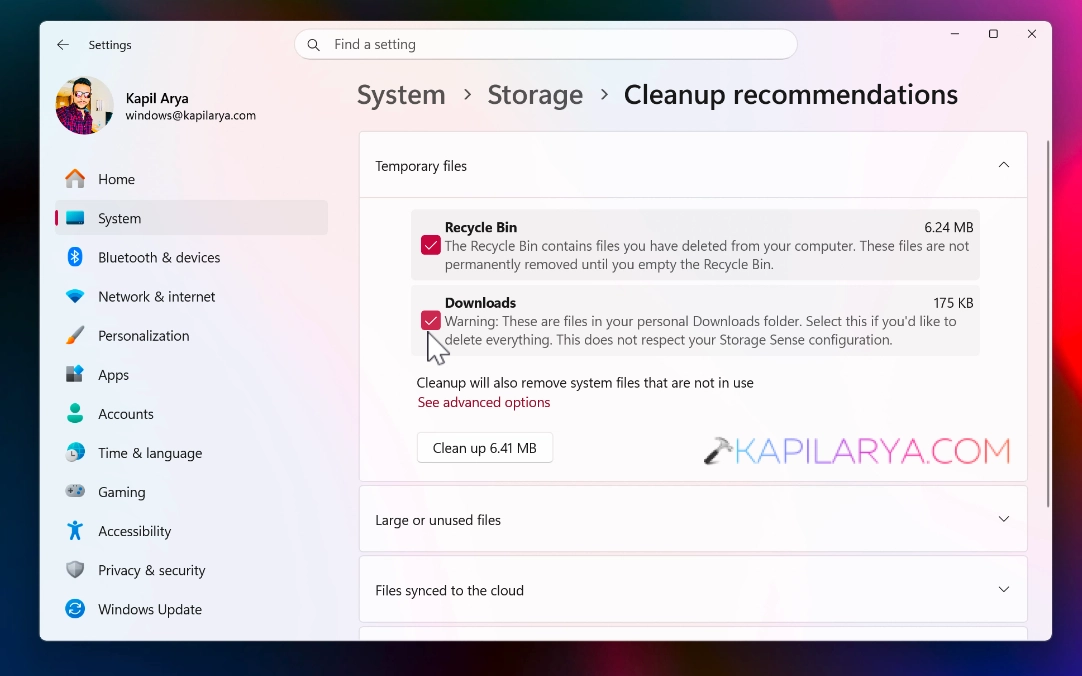
Task: Click the Downloads title text
Action: tap(480, 303)
